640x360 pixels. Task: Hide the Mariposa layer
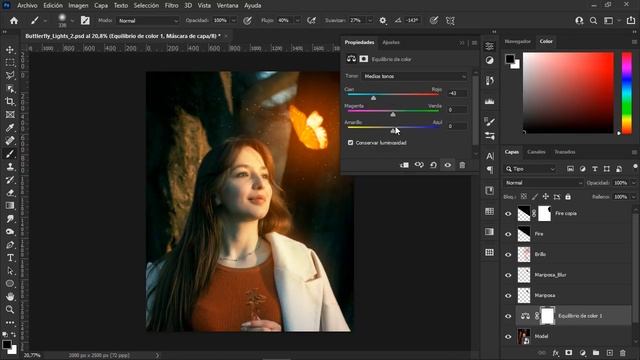point(508,296)
